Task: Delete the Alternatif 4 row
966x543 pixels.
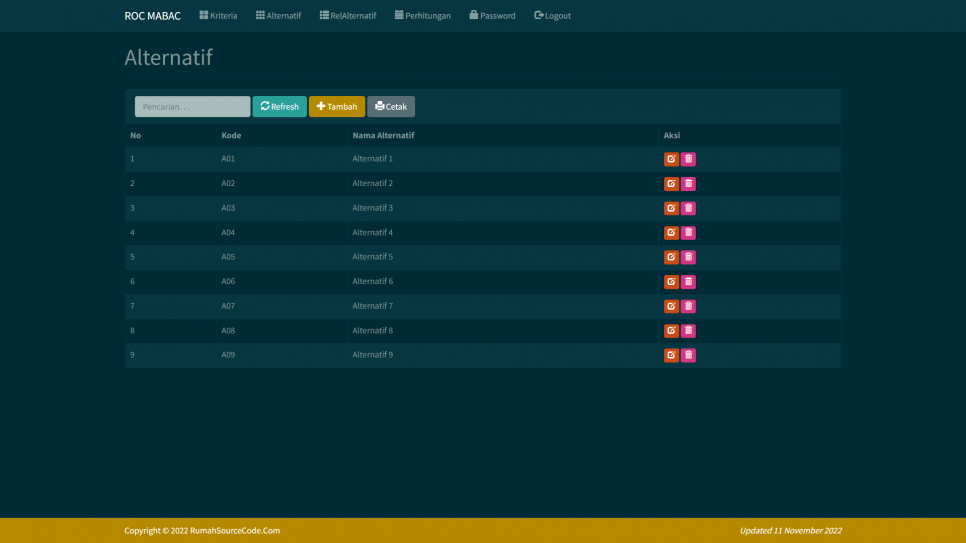Action: 688,232
